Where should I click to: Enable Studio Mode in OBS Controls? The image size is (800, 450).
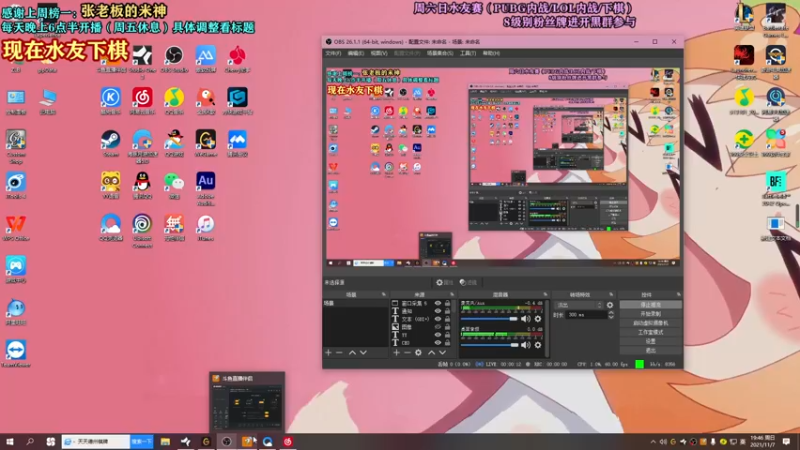click(x=651, y=332)
